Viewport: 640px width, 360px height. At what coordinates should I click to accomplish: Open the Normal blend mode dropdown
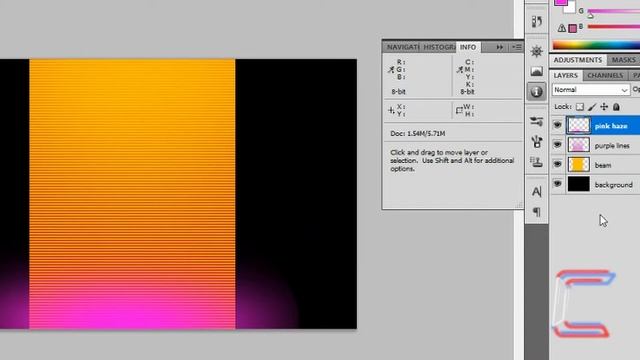591,90
